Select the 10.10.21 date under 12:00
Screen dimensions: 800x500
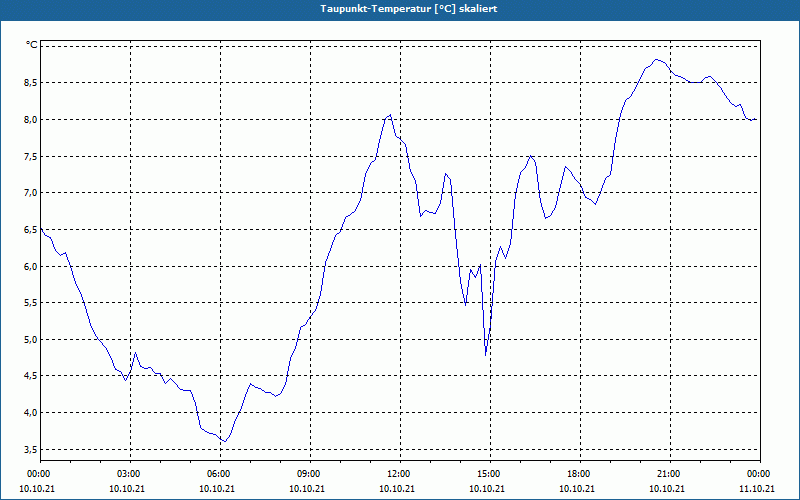tap(396, 489)
